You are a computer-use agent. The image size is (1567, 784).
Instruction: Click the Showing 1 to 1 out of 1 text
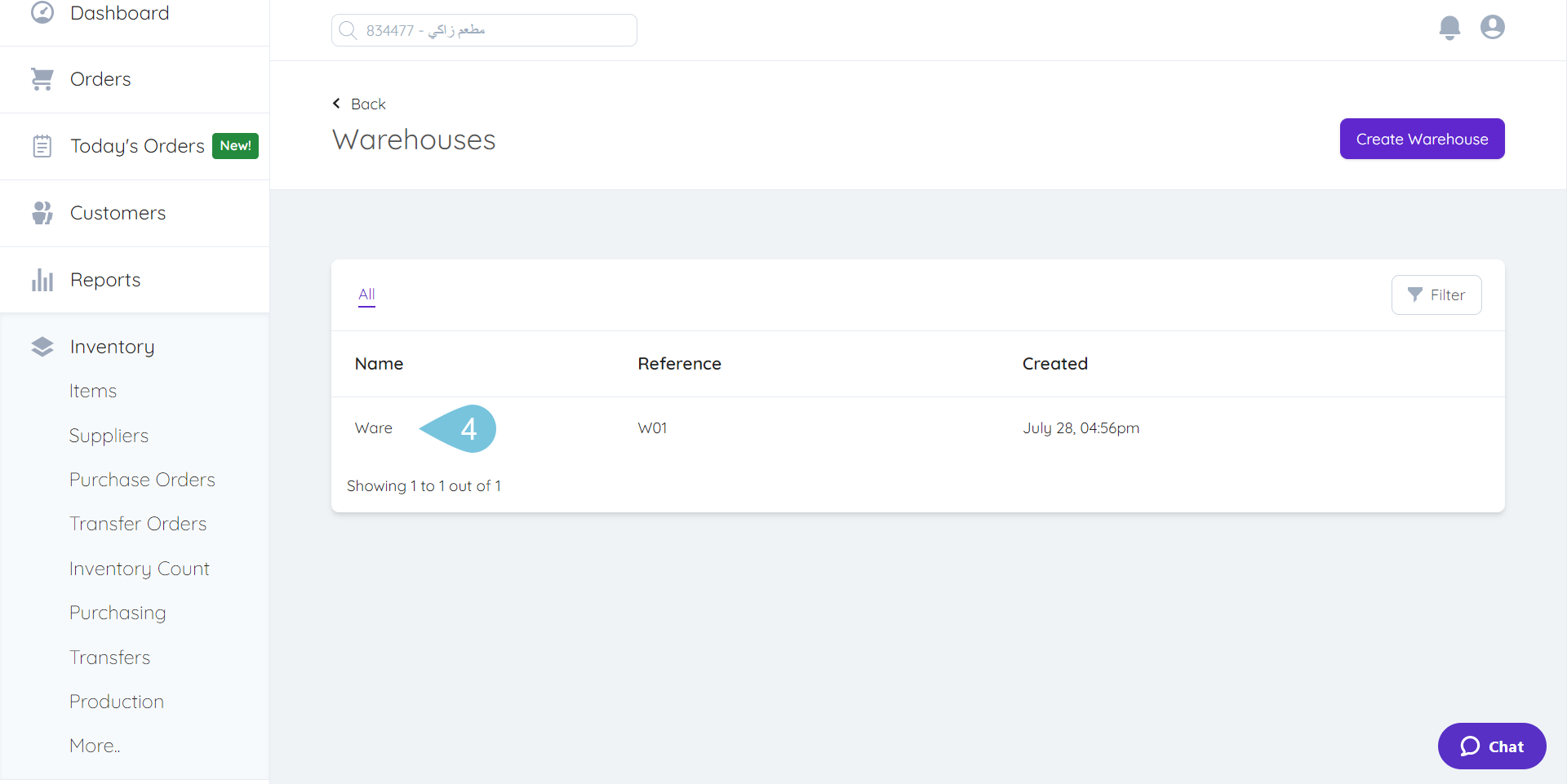(x=424, y=486)
